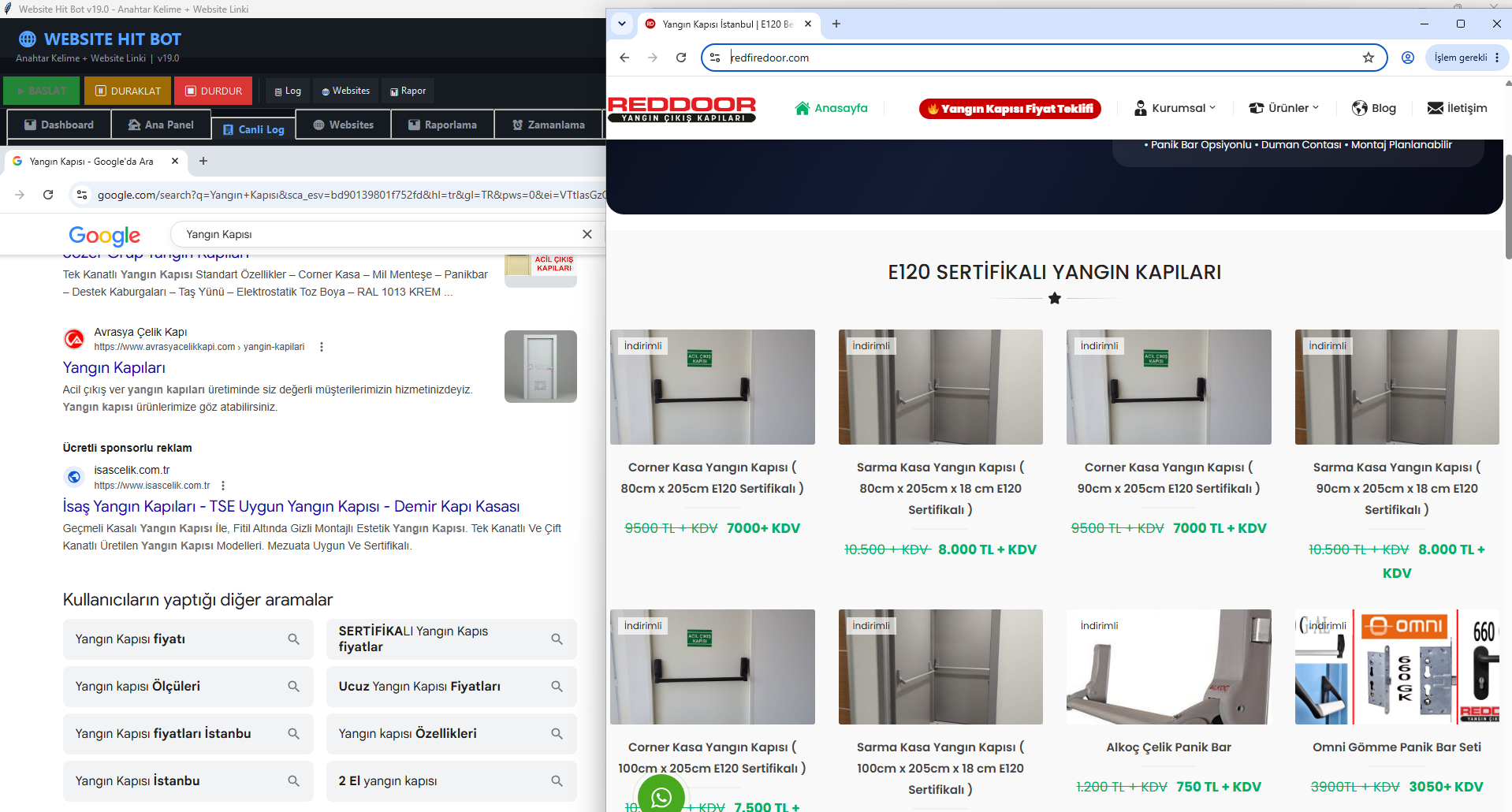Open the Log toolbar item
The height and width of the screenshot is (812, 1512).
[288, 91]
